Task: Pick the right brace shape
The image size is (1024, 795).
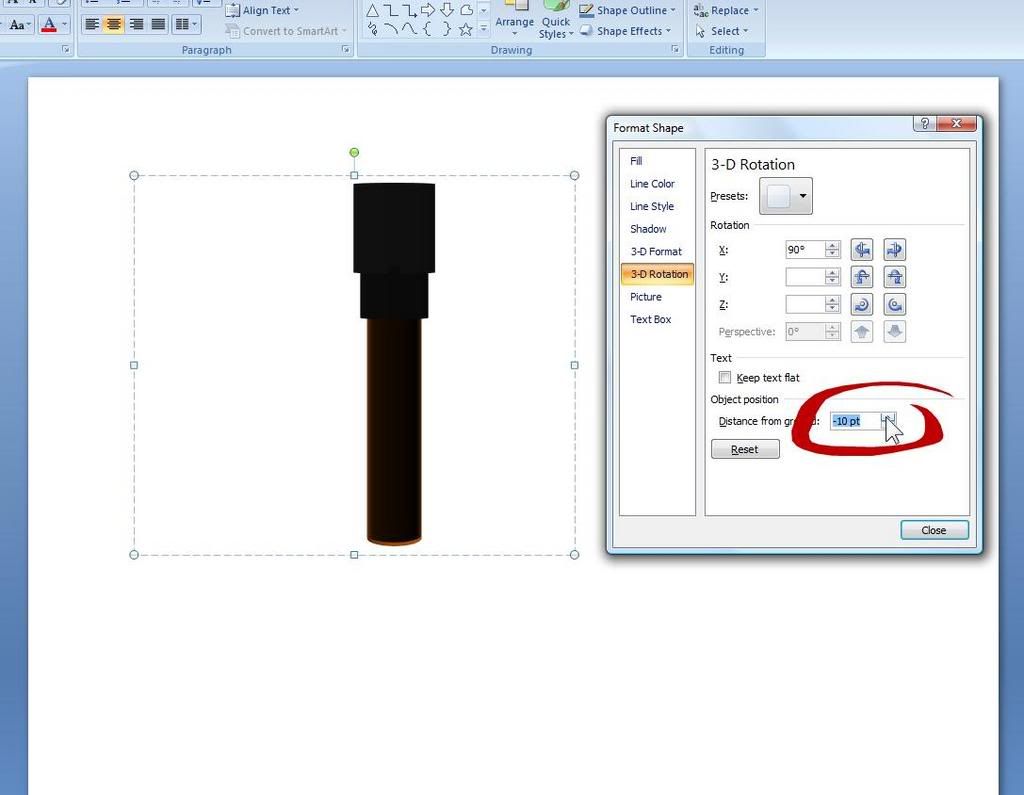Action: [447, 29]
